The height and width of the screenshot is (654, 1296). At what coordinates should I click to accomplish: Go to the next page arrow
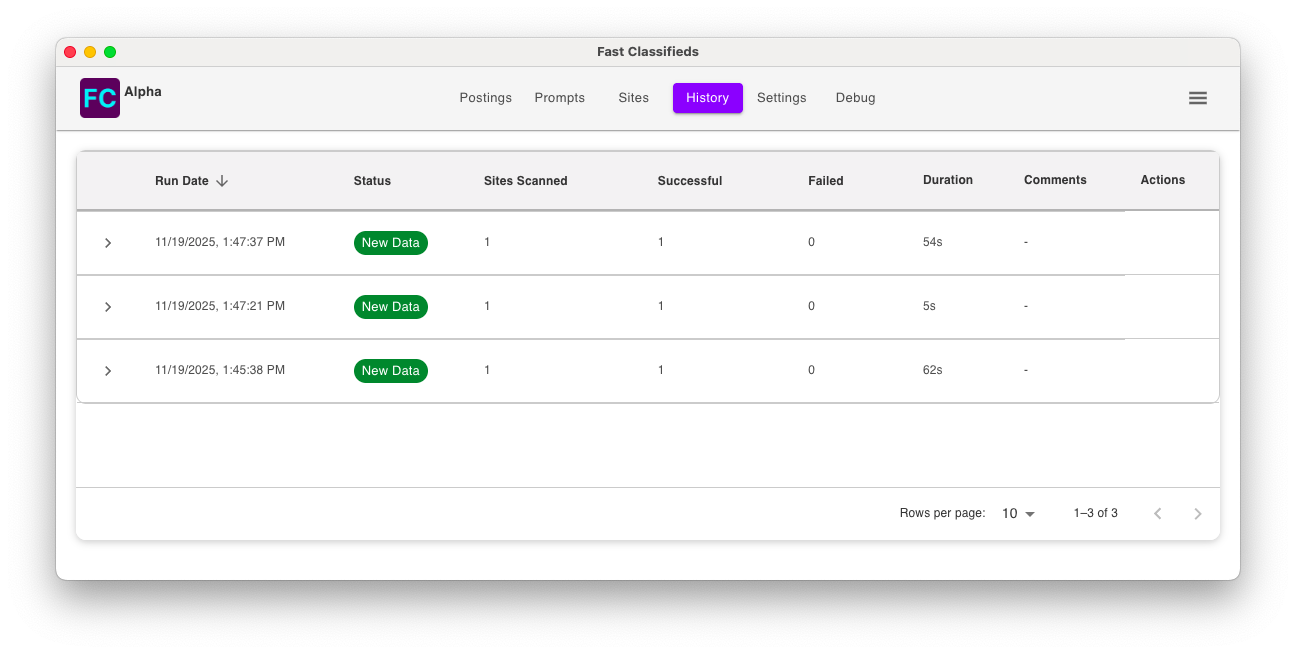1197,514
